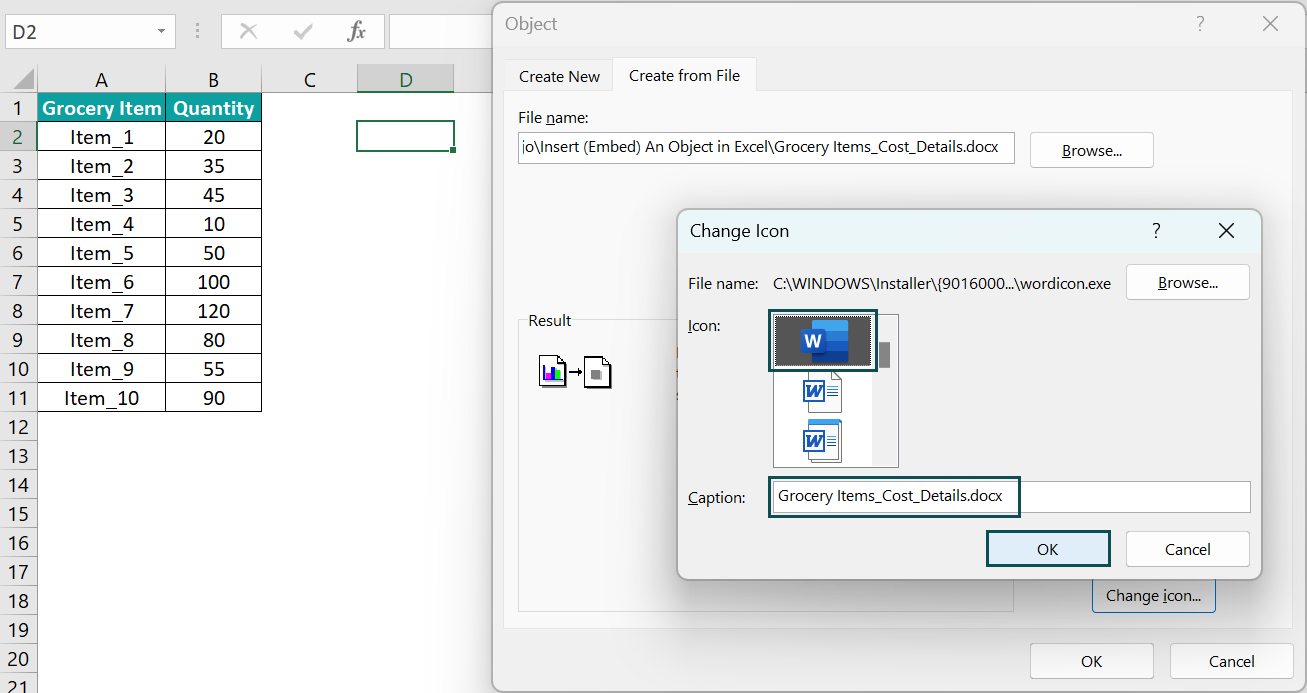Image resolution: width=1307 pixels, height=693 pixels.
Task: Click Browse in the Change Icon dialog
Action: coord(1187,282)
